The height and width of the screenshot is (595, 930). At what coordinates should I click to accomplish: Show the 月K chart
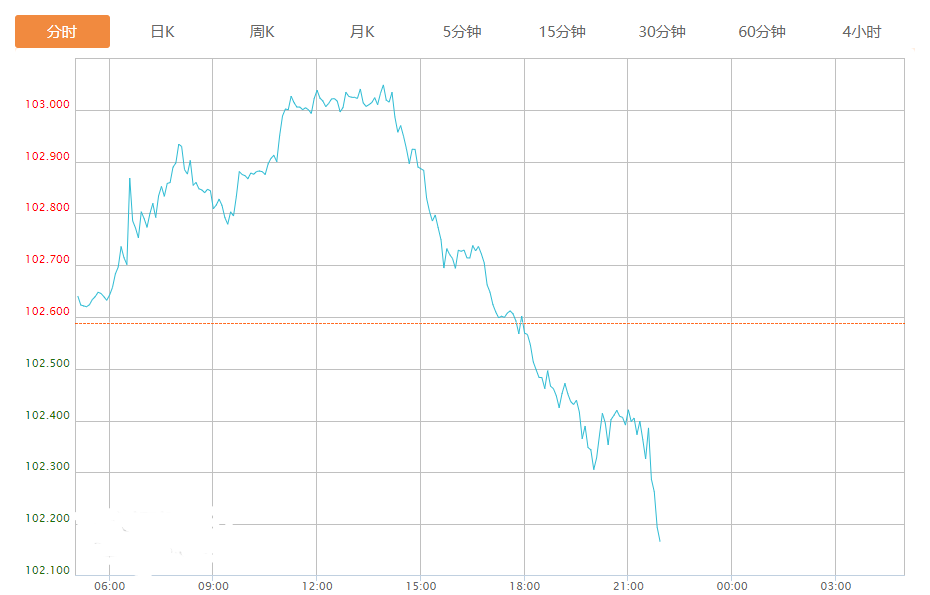pos(362,32)
